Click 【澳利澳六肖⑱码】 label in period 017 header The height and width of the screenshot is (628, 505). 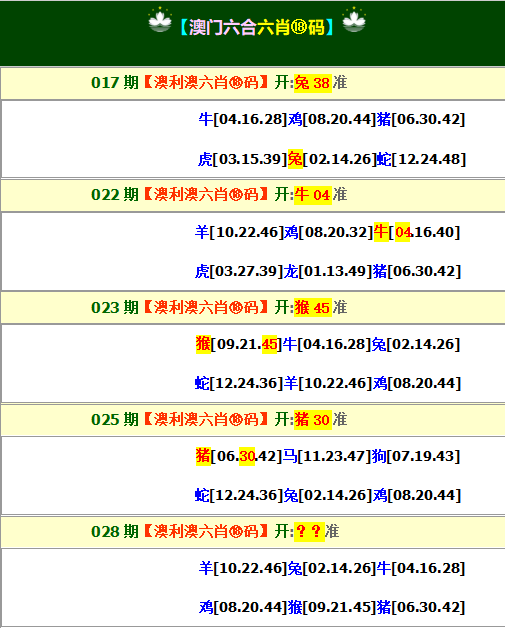point(206,83)
